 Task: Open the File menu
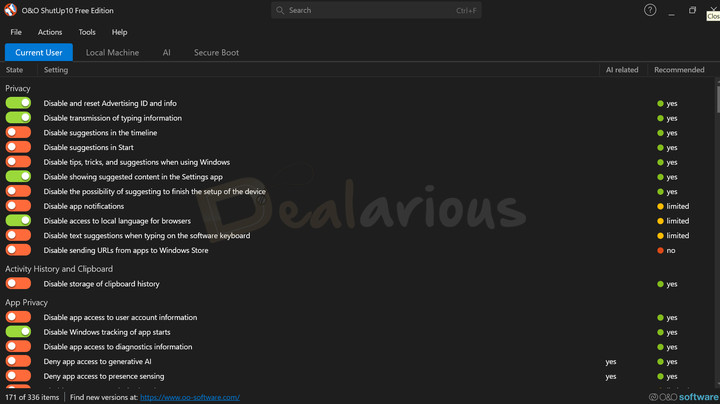16,32
